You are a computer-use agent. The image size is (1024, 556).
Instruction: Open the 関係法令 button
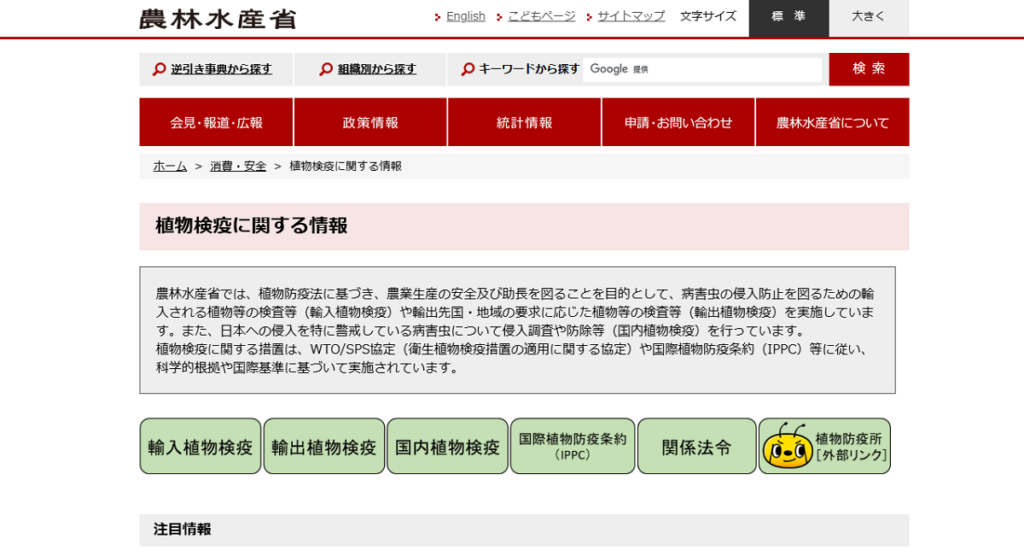click(x=696, y=447)
